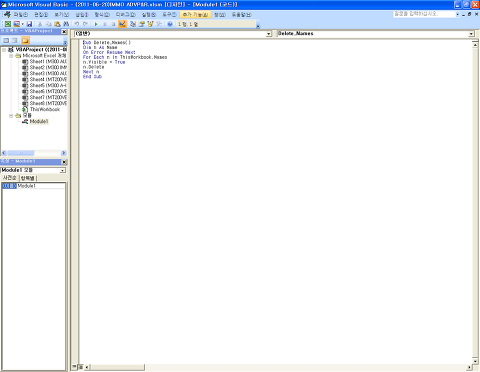Open the Object Browser toolbar icon
This screenshot has height=372, width=480.
(x=150, y=24)
